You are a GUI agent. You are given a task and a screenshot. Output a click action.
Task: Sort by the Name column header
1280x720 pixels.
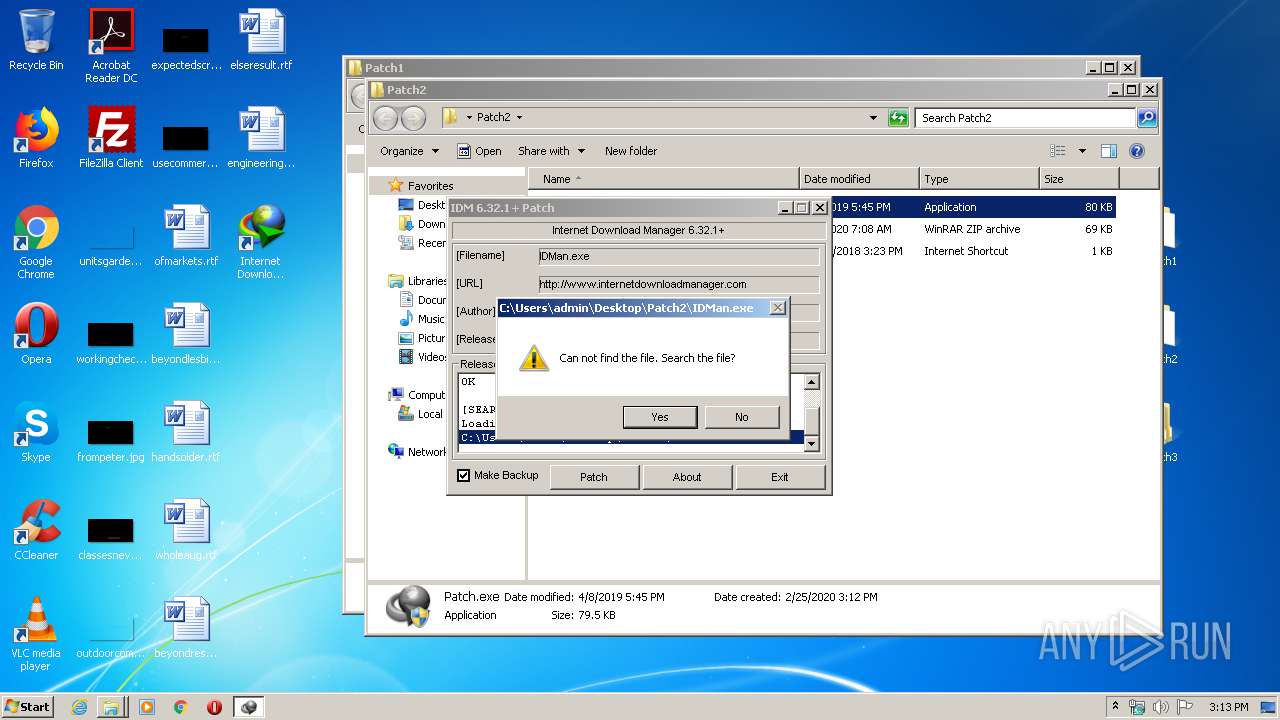click(665, 179)
